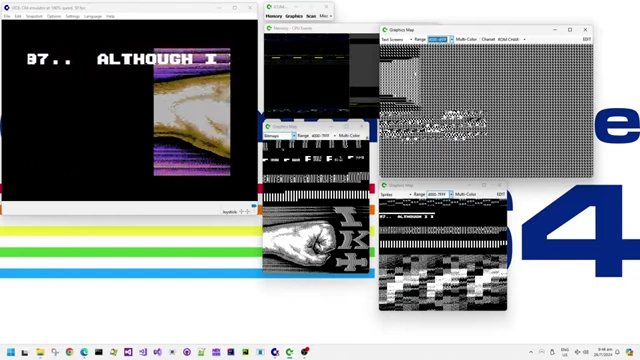This screenshot has width=640, height=360.
Task: Click VICE emulator title bar icon
Action: pyautogui.click(x=7, y=8)
